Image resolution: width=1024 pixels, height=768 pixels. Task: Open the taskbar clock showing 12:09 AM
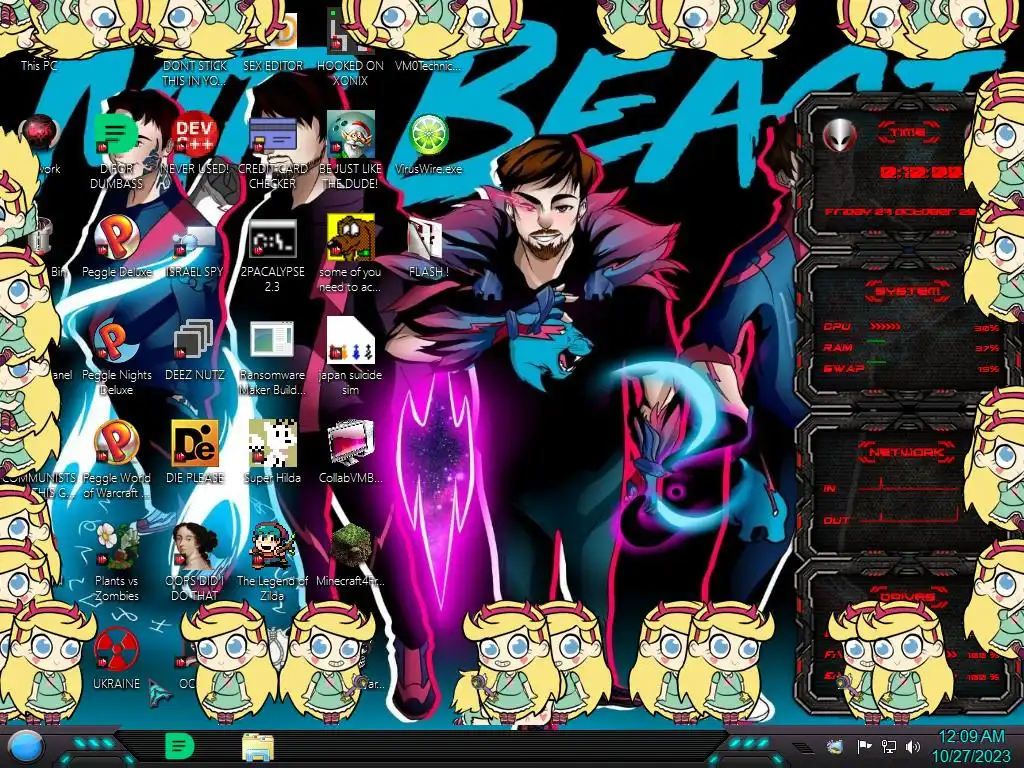coord(970,746)
